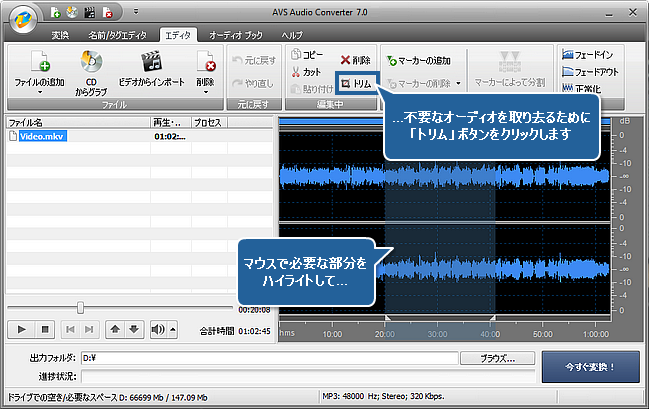
Task: Expand ファイルの追加 dropdown arrow
Action: click(x=40, y=92)
